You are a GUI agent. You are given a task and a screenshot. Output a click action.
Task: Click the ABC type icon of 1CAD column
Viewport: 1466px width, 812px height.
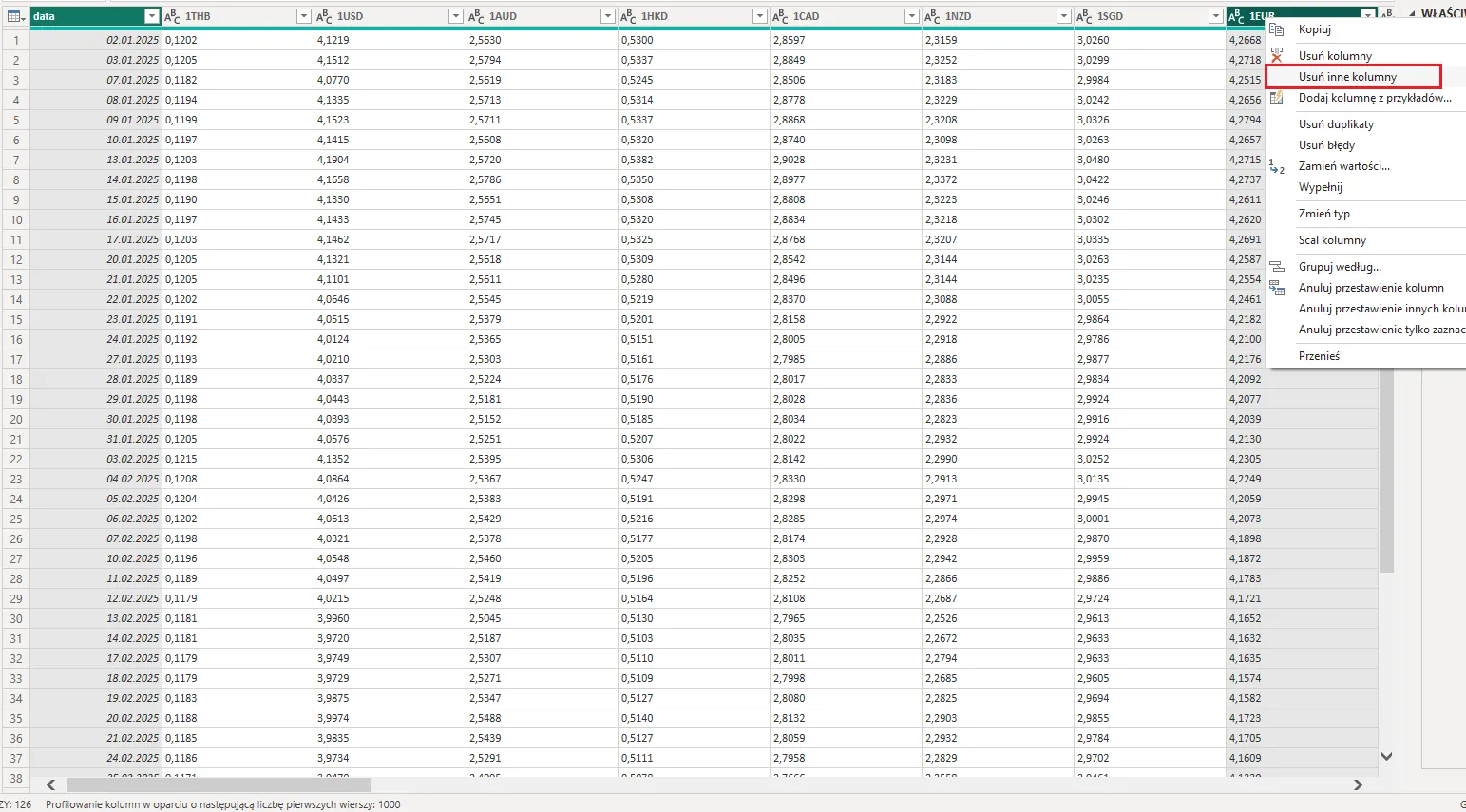(780, 16)
